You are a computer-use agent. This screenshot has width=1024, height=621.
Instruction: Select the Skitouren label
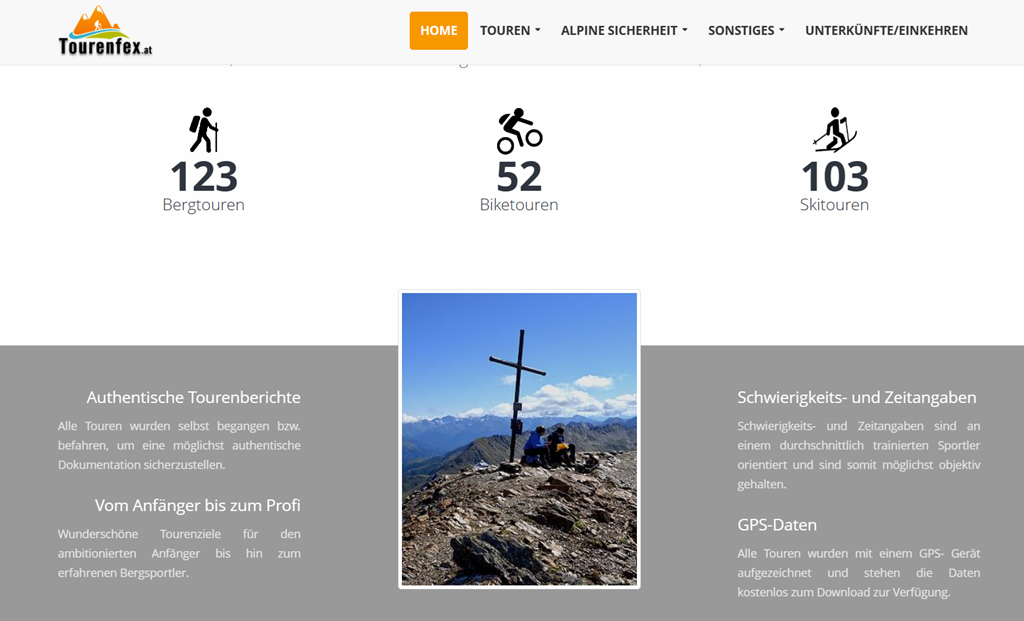click(834, 205)
